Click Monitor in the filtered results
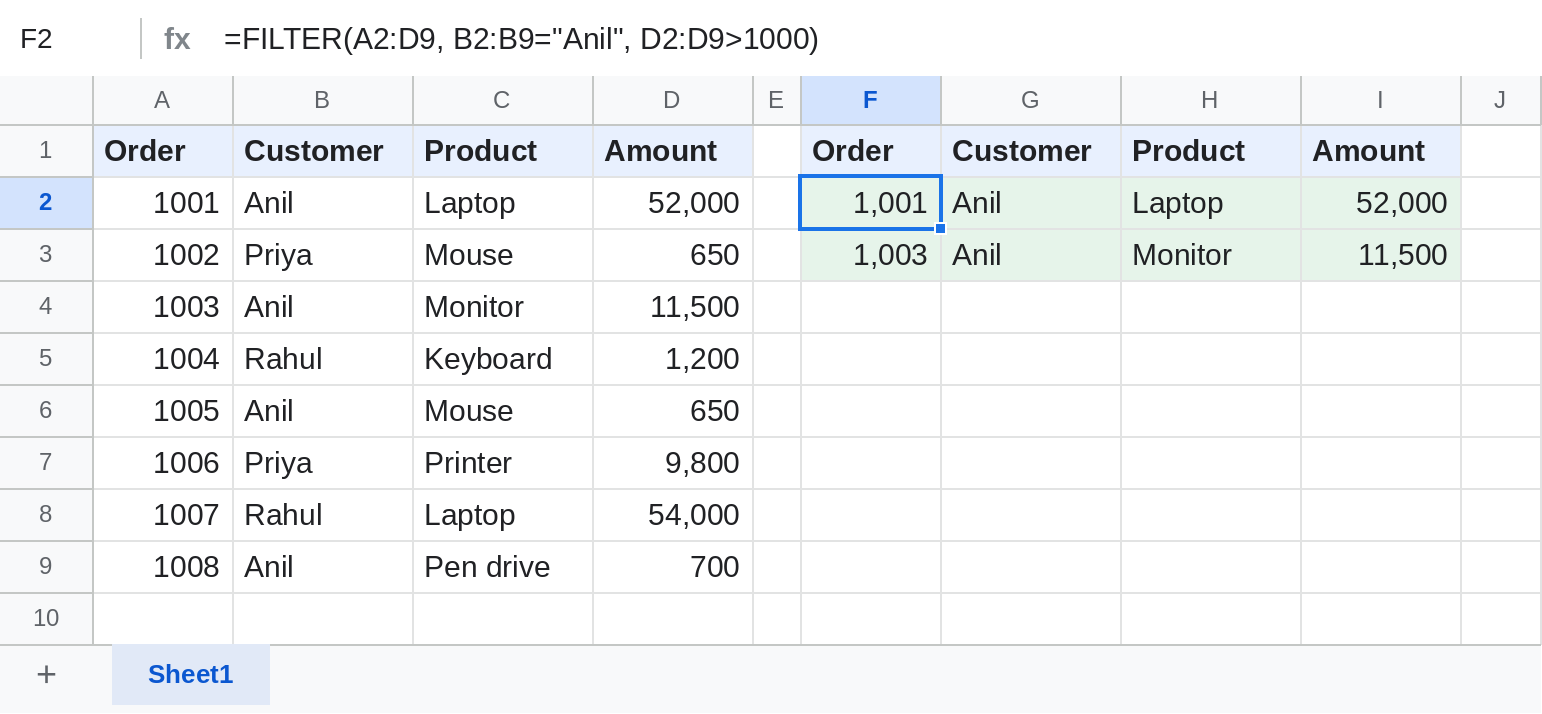 [1211, 255]
